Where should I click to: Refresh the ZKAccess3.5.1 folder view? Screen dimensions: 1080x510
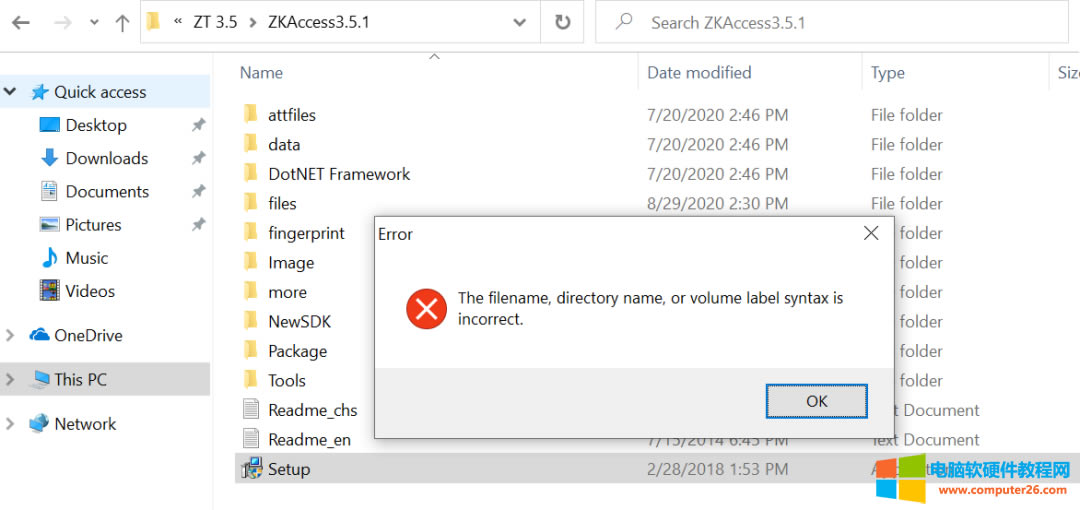[x=563, y=22]
